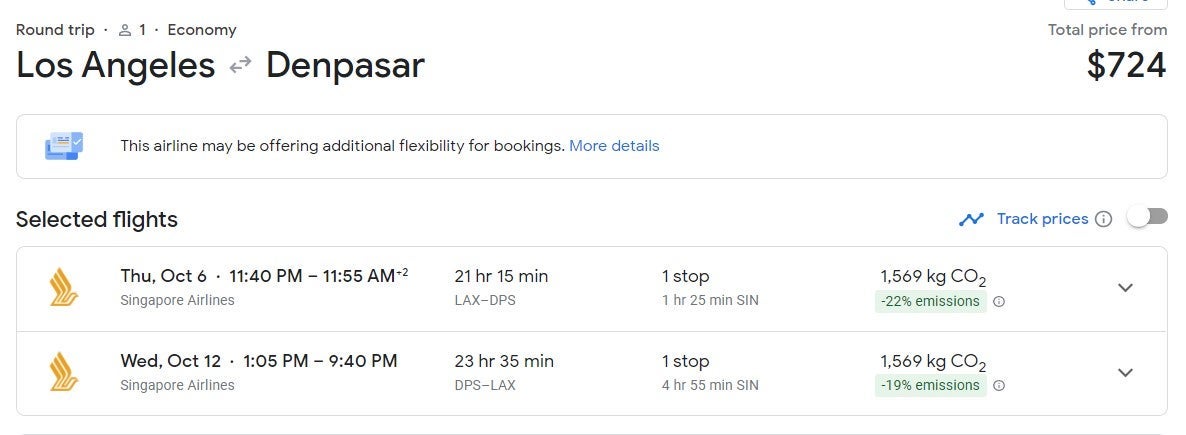Screen dimensions: 1186x435
Task: Select the LAX–DPS 21 hr 15 min duration
Action: [x=501, y=277]
